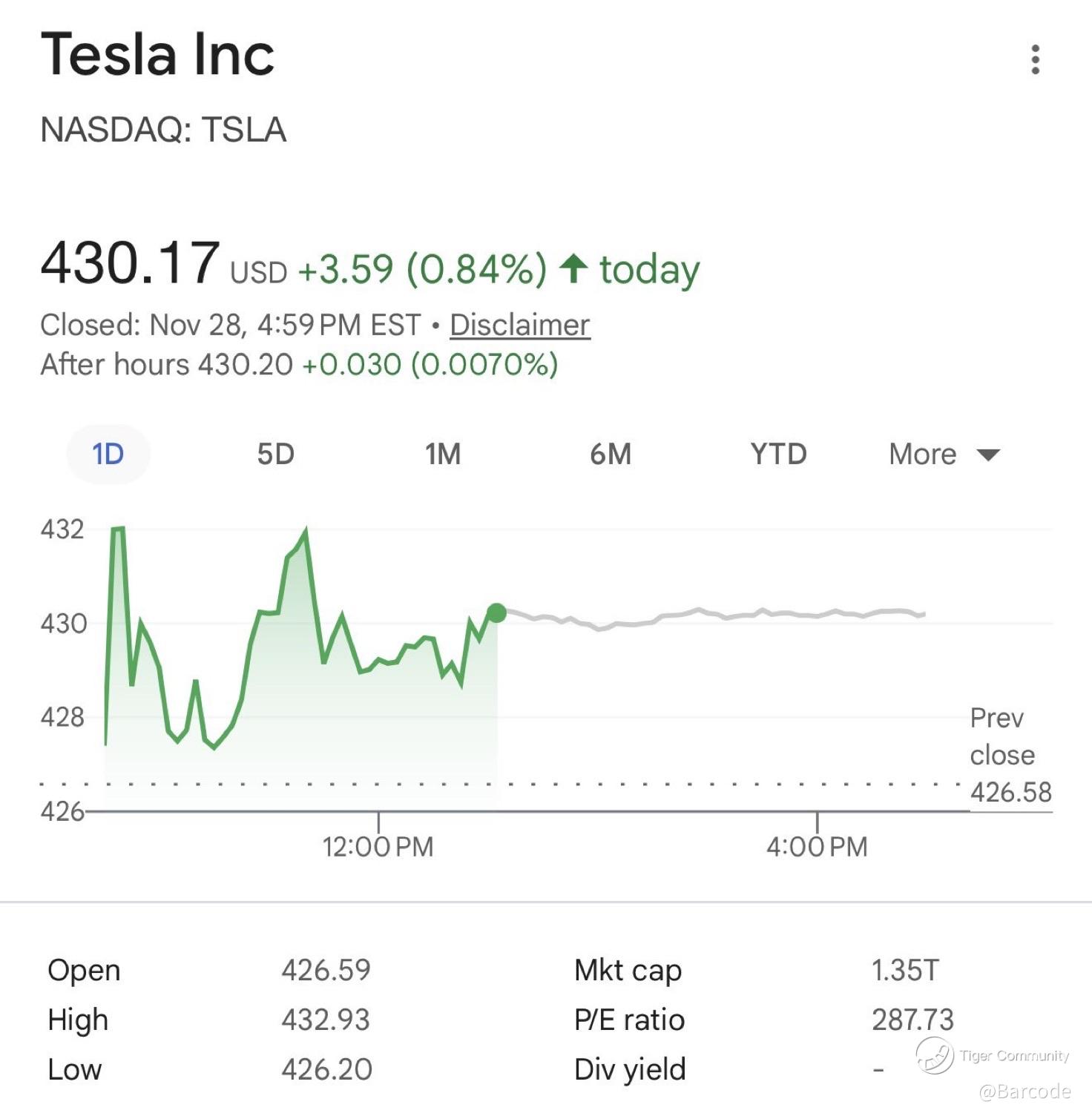Click the More dropdown arrow
The image size is (1092, 1116).
point(989,455)
